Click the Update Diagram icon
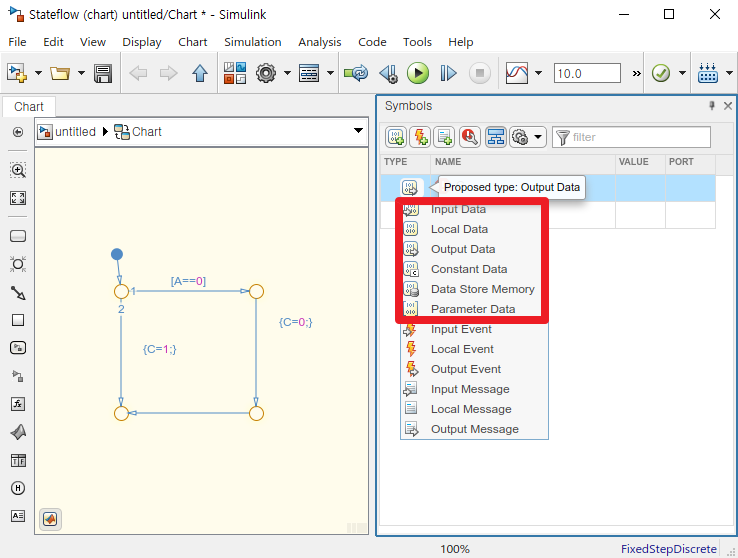 [356, 73]
